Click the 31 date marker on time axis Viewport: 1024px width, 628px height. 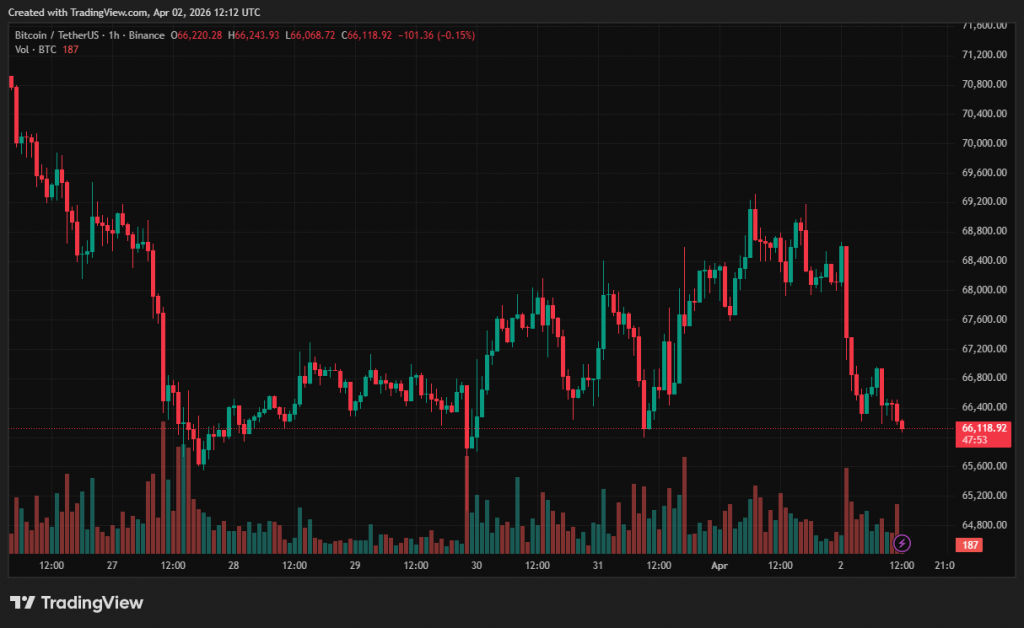tap(598, 565)
